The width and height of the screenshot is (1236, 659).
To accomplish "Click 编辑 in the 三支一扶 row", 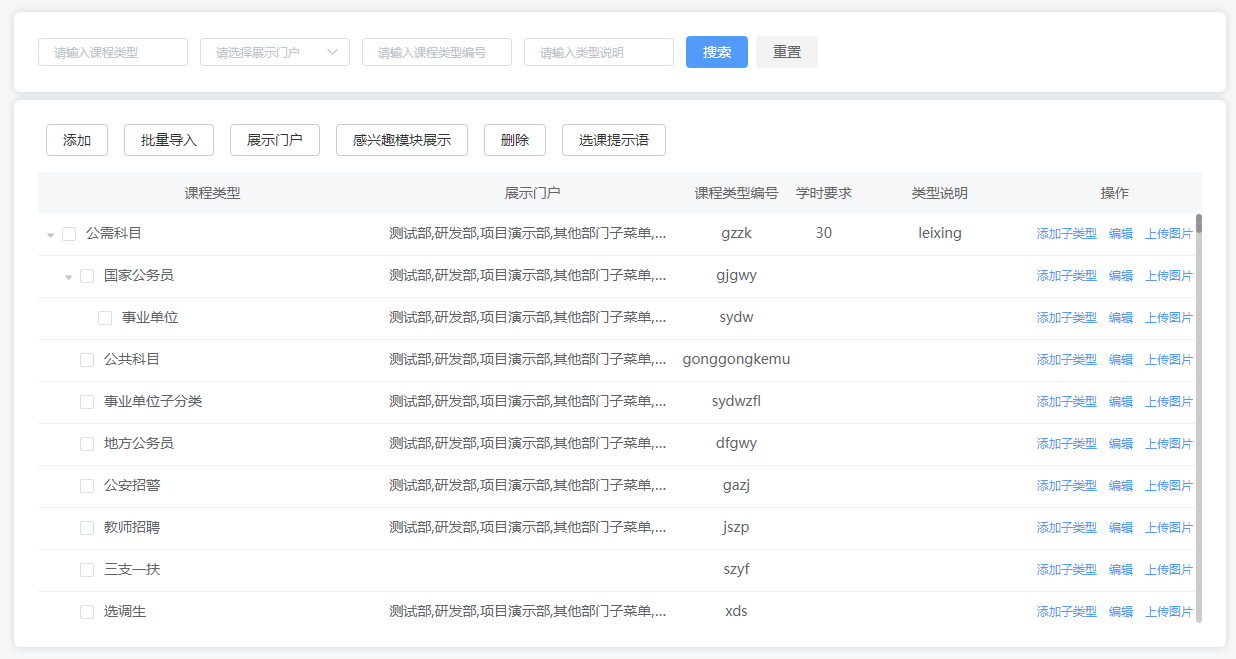I will point(1121,570).
